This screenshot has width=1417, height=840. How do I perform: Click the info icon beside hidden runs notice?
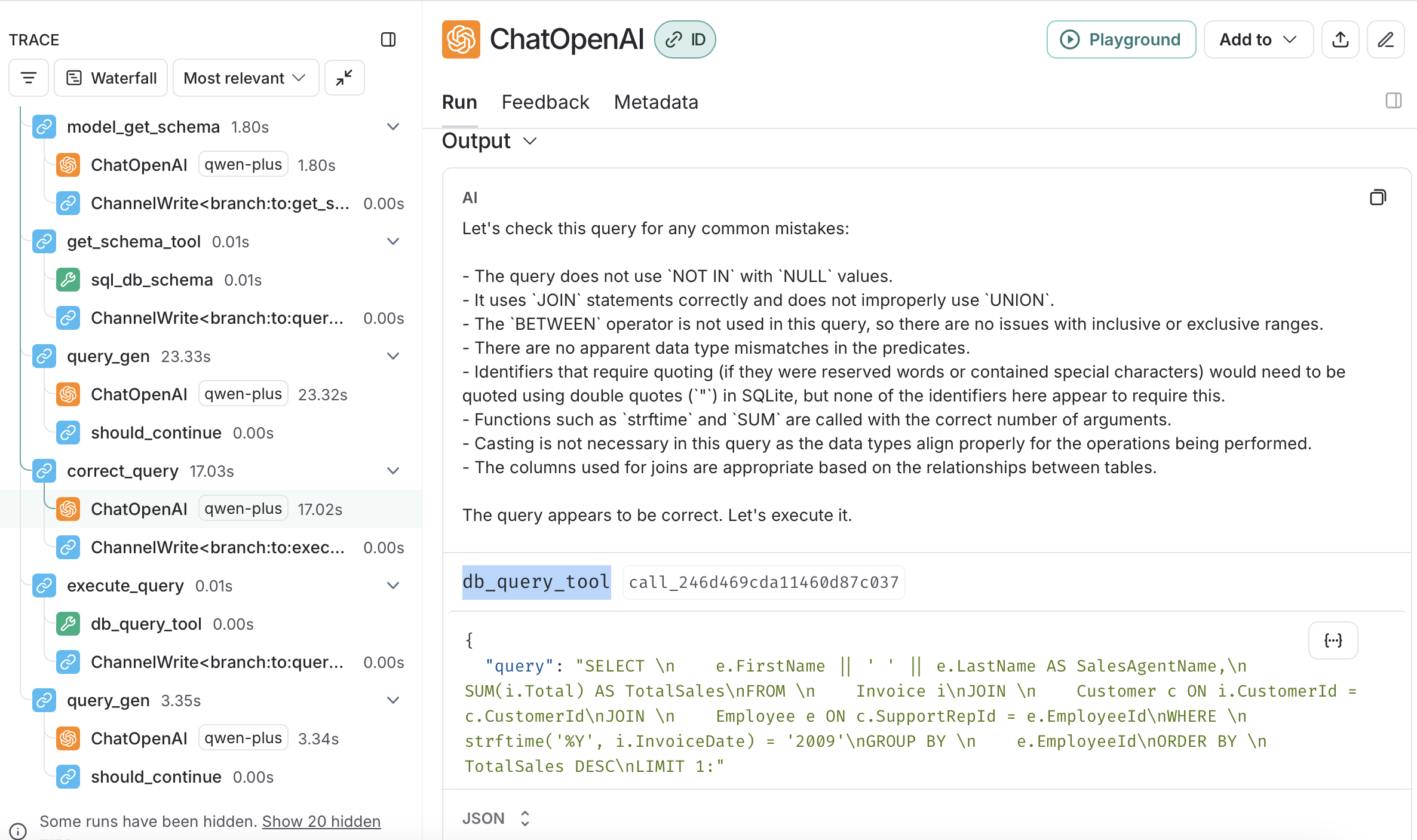tap(18, 830)
